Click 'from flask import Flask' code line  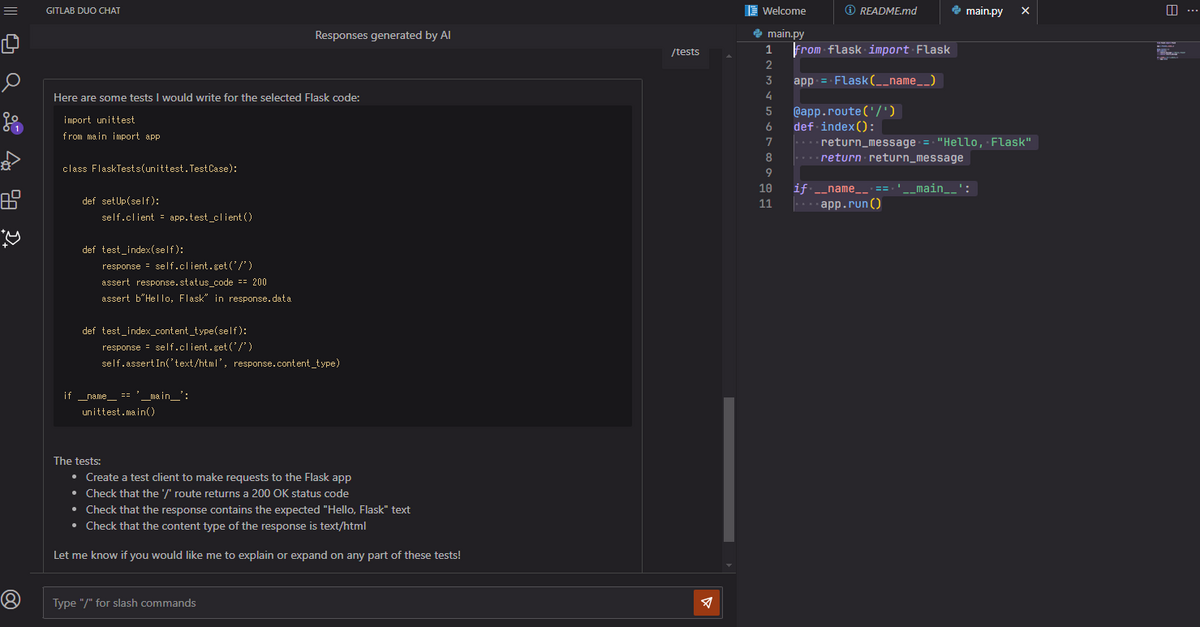pyautogui.click(x=872, y=49)
